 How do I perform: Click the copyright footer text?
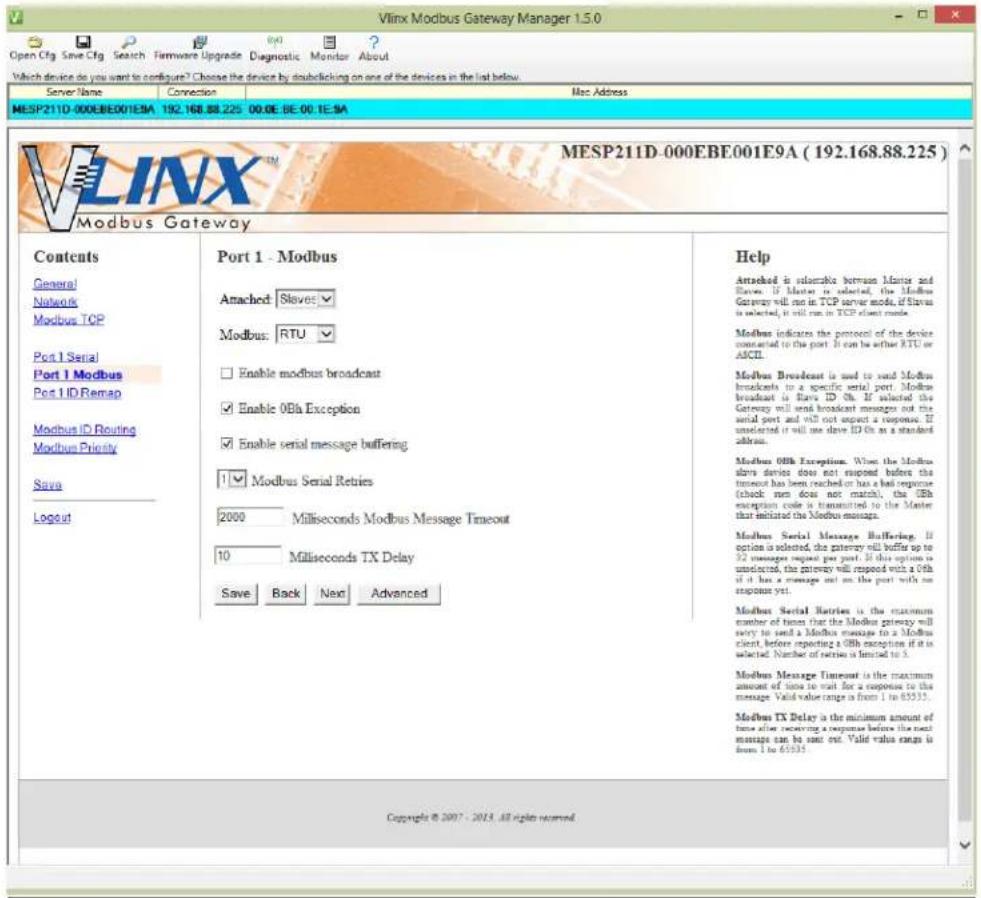pos(480,817)
